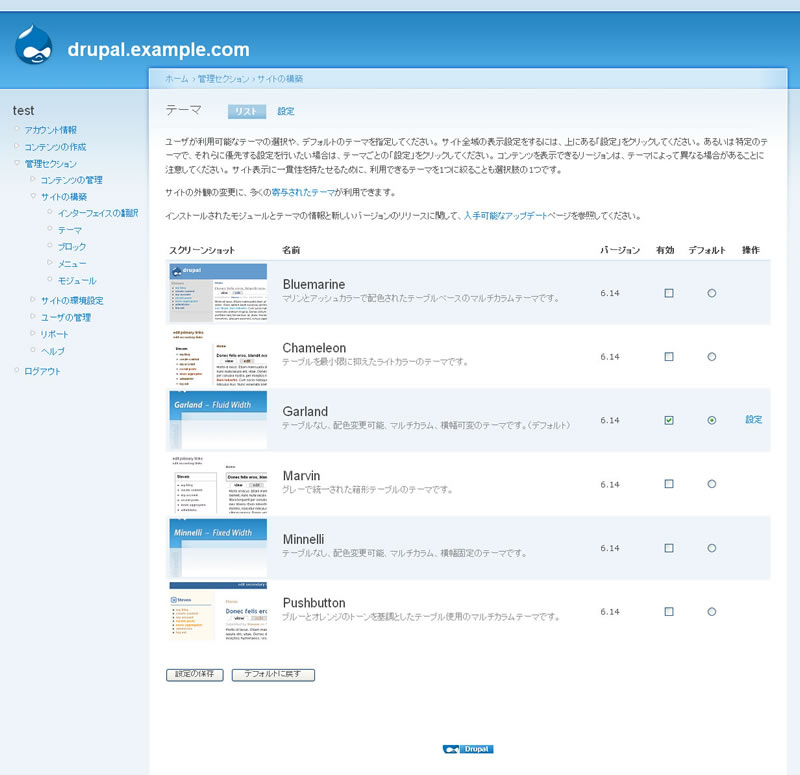Click the スクリーンショット column header
Viewport: 800px width, 775px height.
tap(202, 250)
